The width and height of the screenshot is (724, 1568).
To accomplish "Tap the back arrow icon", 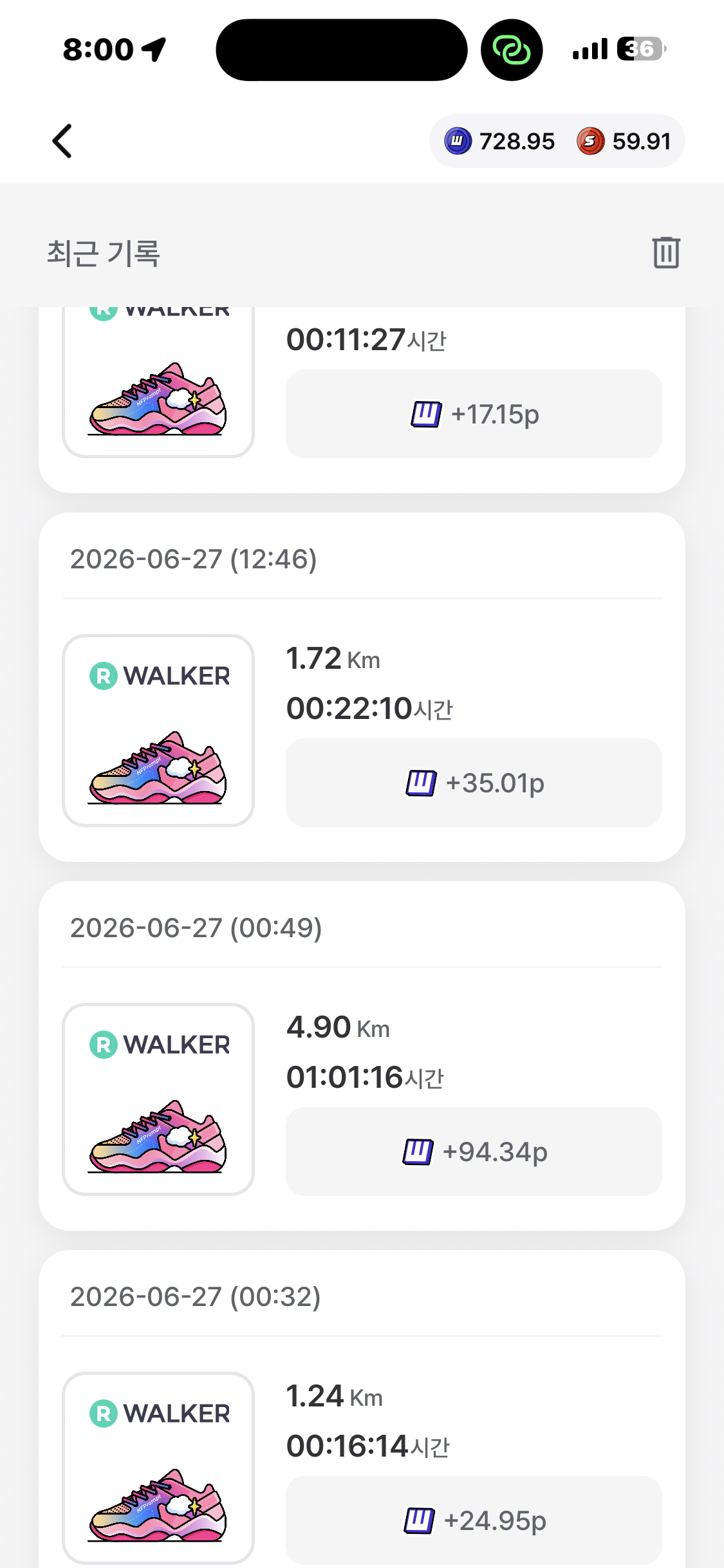I will pos(62,141).
